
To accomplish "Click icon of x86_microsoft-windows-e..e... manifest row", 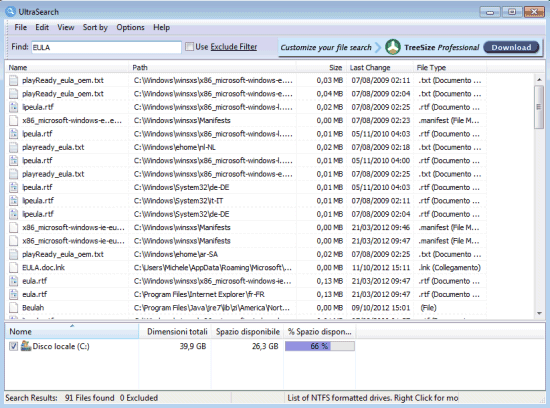I will click(13, 121).
